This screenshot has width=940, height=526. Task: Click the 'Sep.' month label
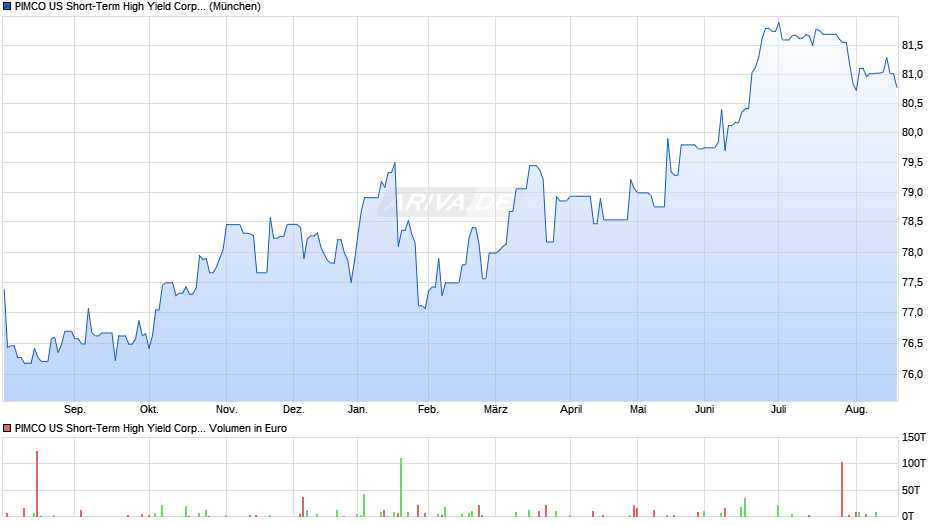click(x=74, y=410)
